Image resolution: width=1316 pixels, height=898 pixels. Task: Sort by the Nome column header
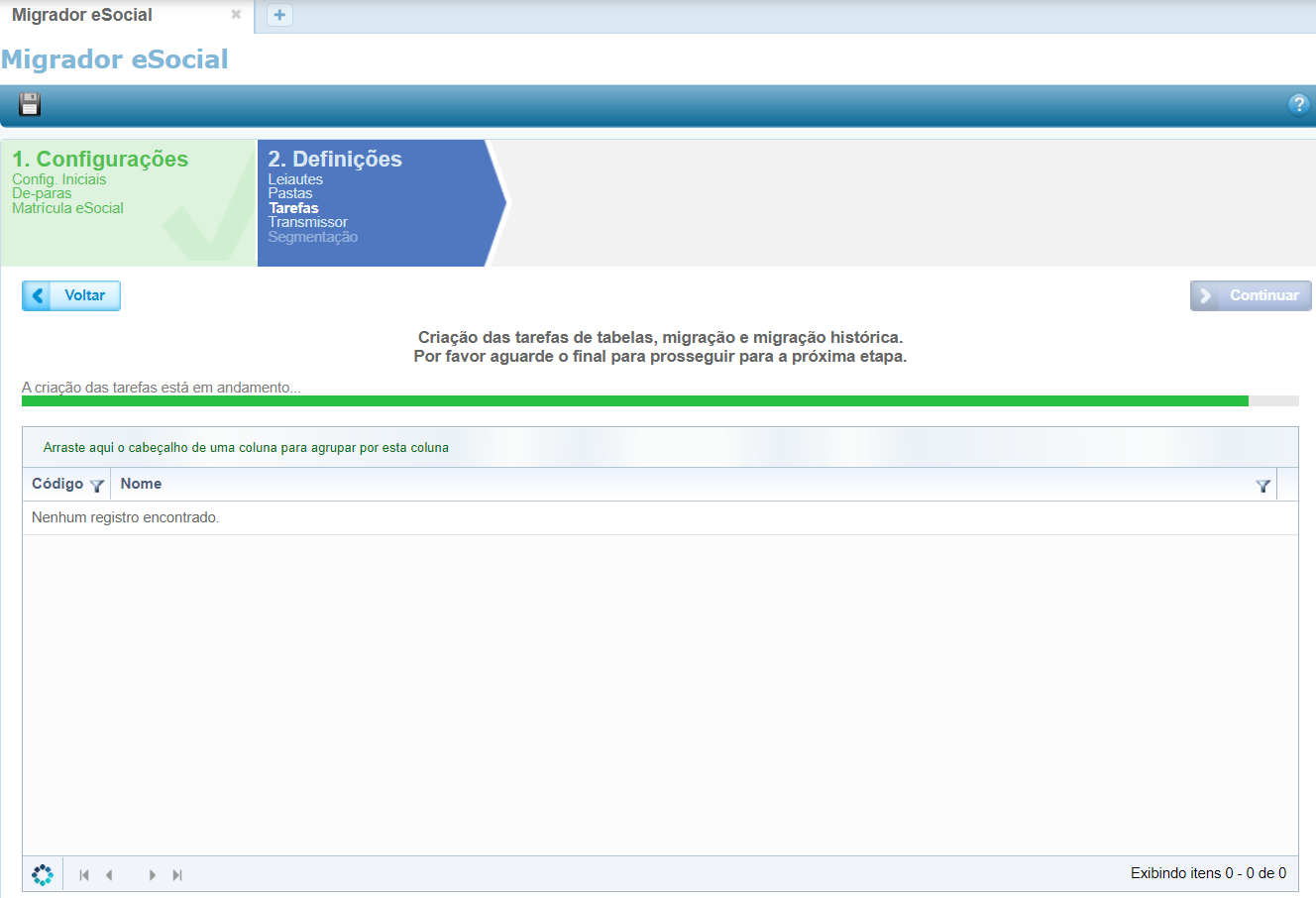(141, 484)
